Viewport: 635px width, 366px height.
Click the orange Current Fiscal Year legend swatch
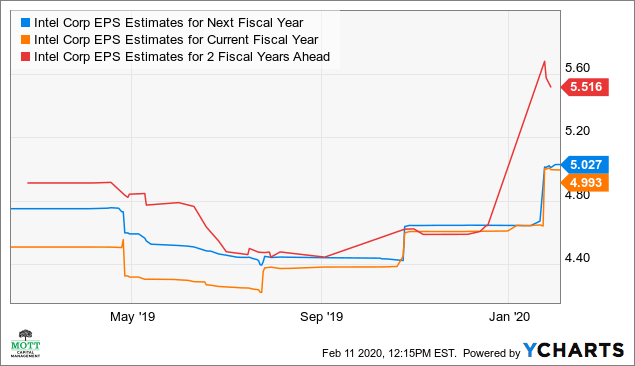point(26,40)
